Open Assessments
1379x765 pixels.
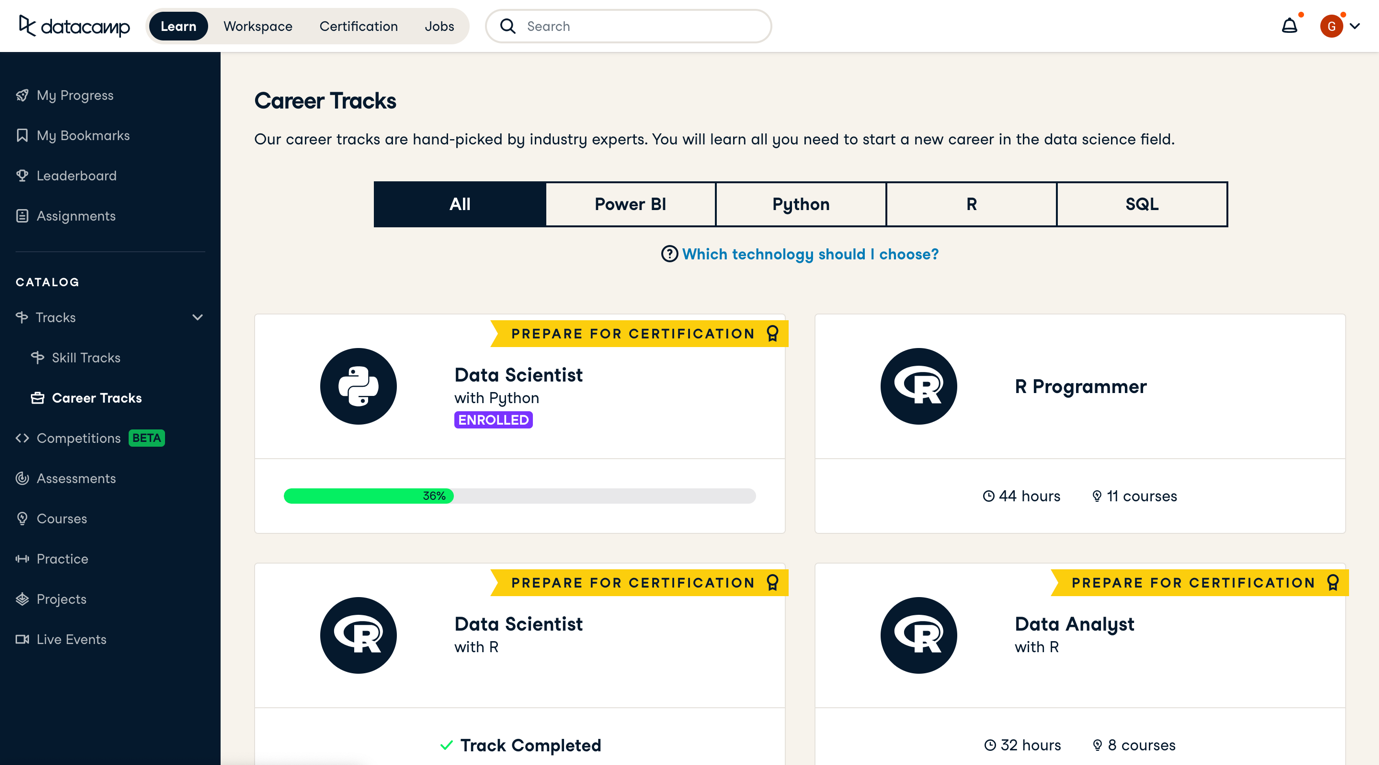[76, 478]
